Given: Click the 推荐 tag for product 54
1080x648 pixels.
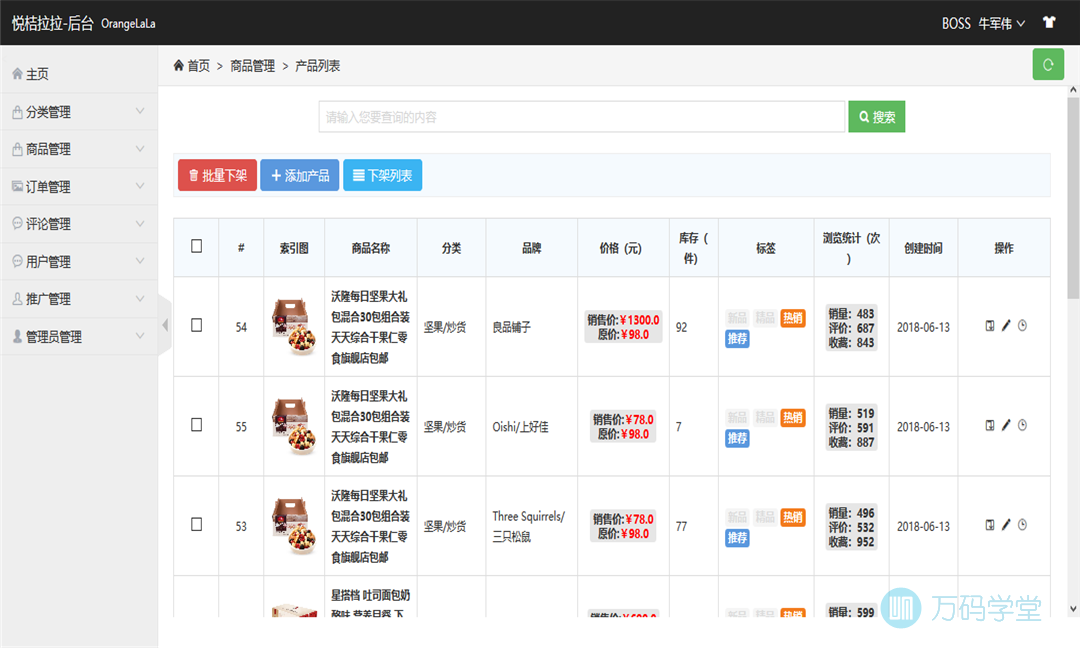Looking at the screenshot, I should [737, 339].
